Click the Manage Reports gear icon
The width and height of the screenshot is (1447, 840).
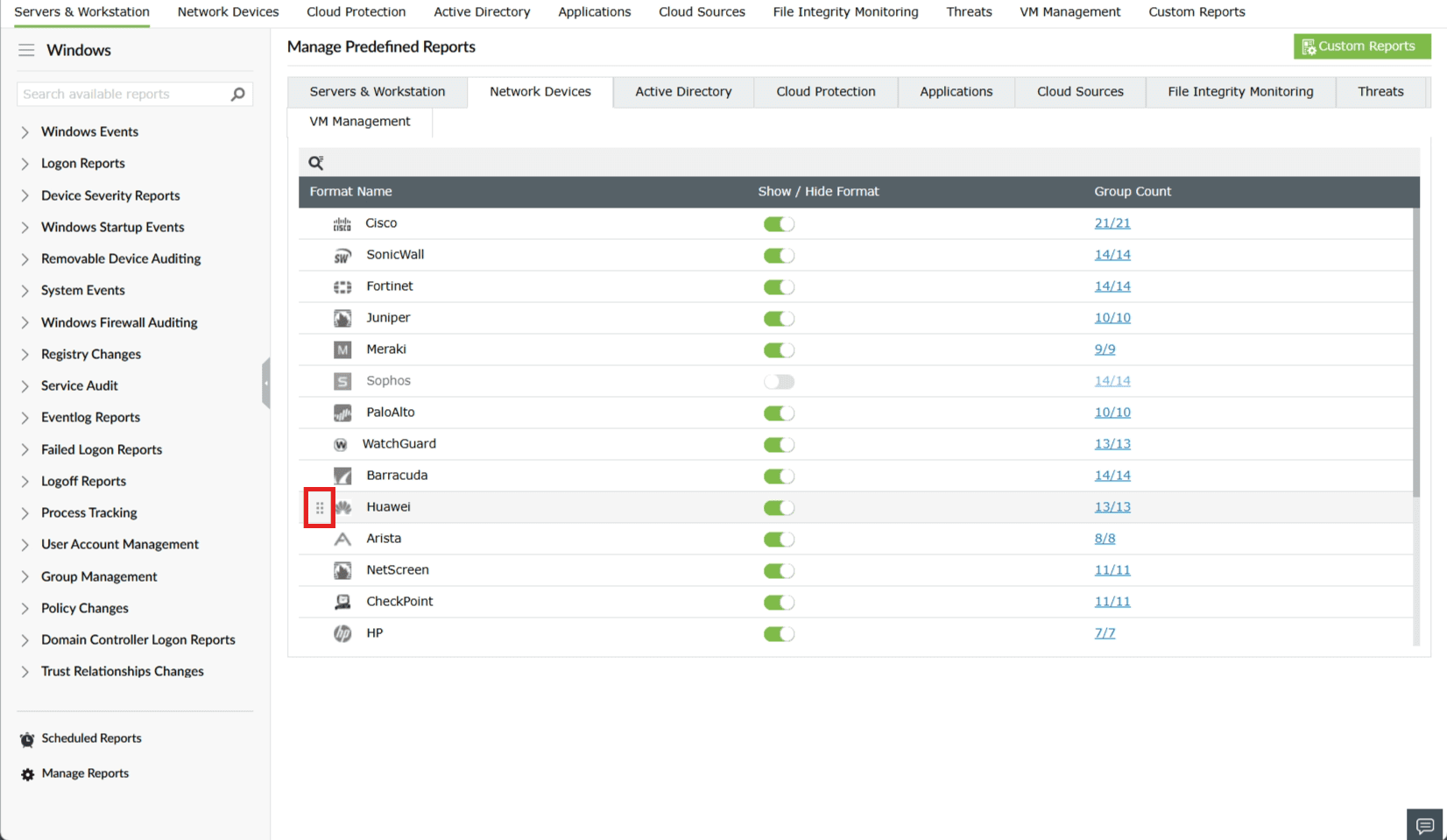coord(25,773)
